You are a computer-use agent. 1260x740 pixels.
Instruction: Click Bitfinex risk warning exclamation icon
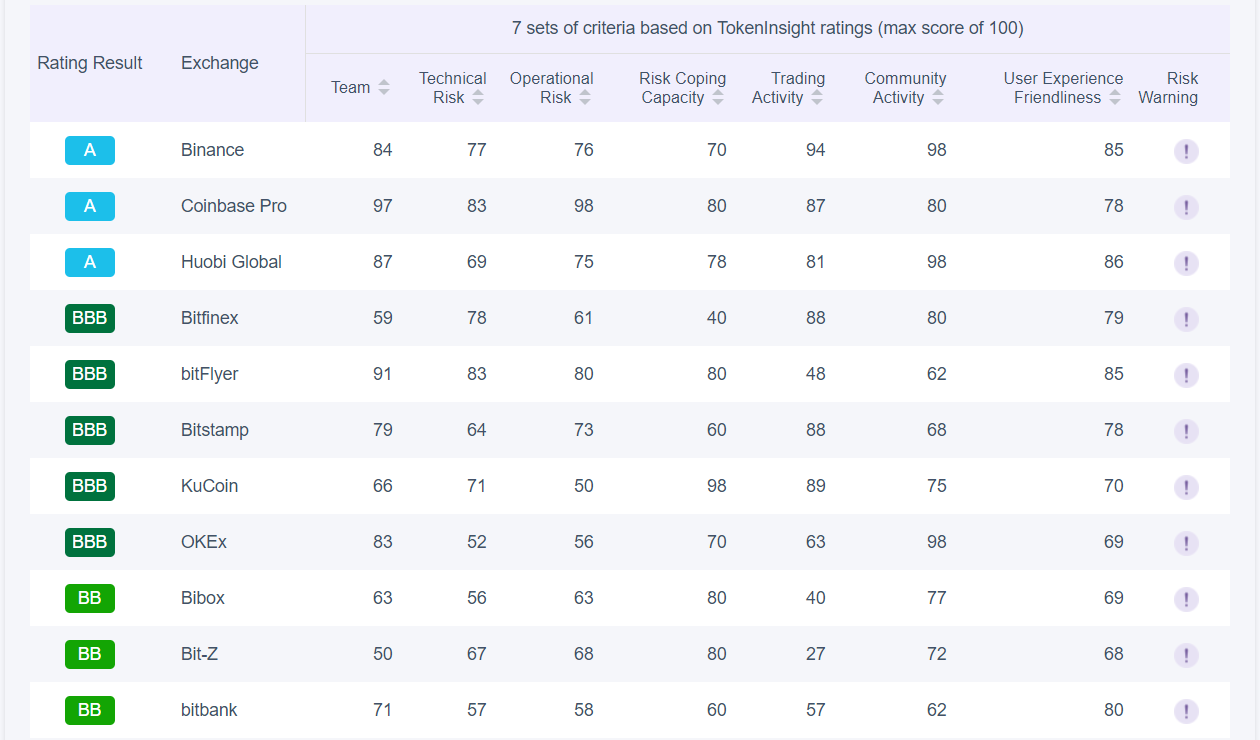[x=1186, y=319]
